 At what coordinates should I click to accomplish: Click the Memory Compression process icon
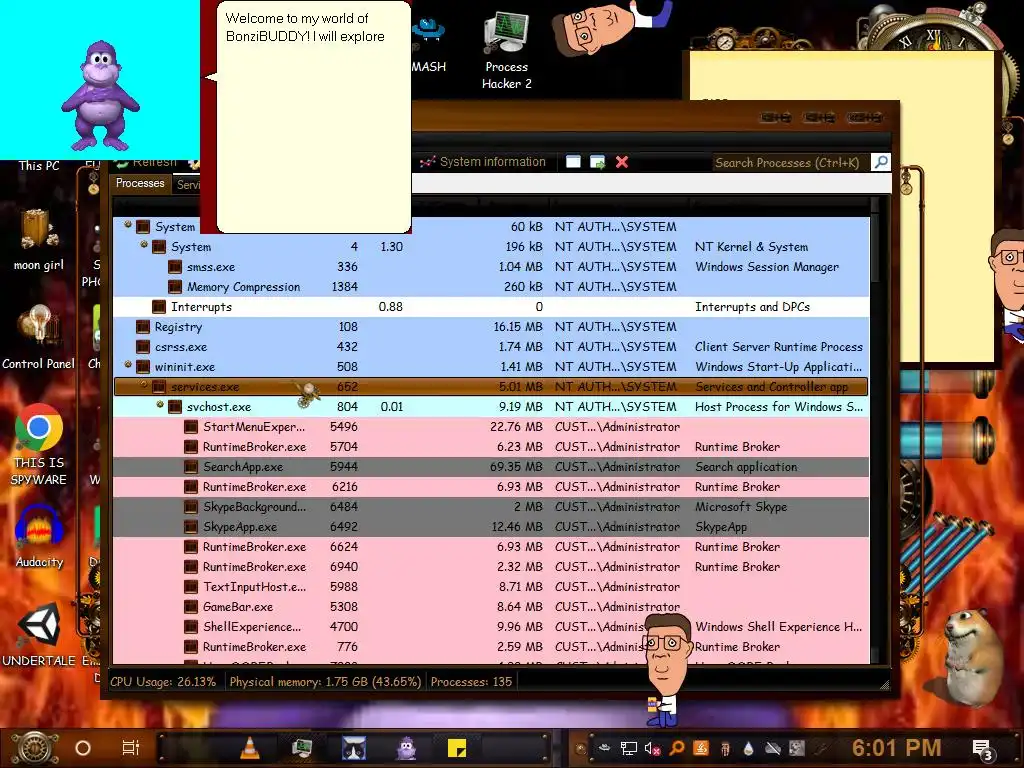(175, 287)
